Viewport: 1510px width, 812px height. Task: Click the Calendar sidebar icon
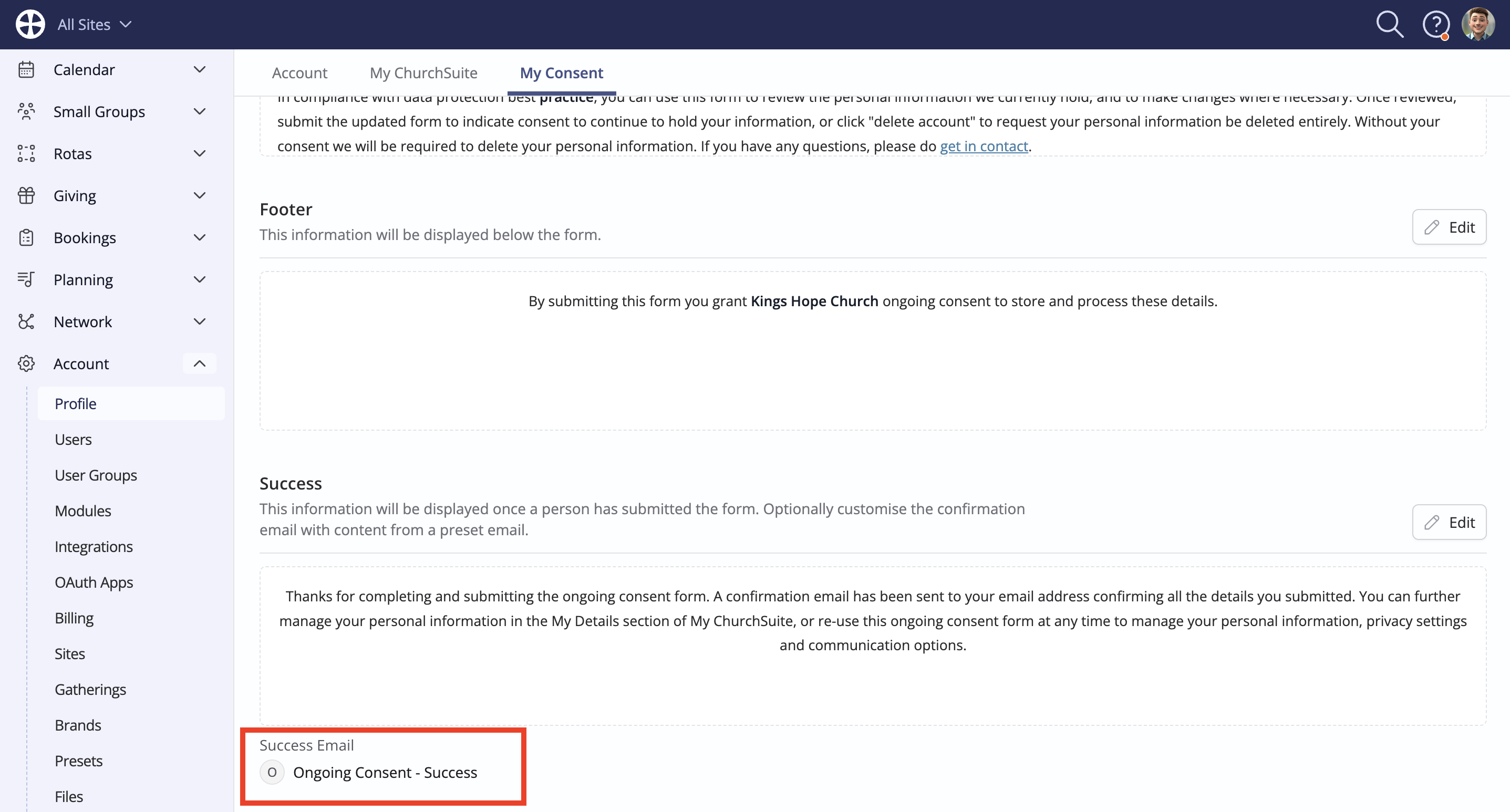click(x=26, y=70)
